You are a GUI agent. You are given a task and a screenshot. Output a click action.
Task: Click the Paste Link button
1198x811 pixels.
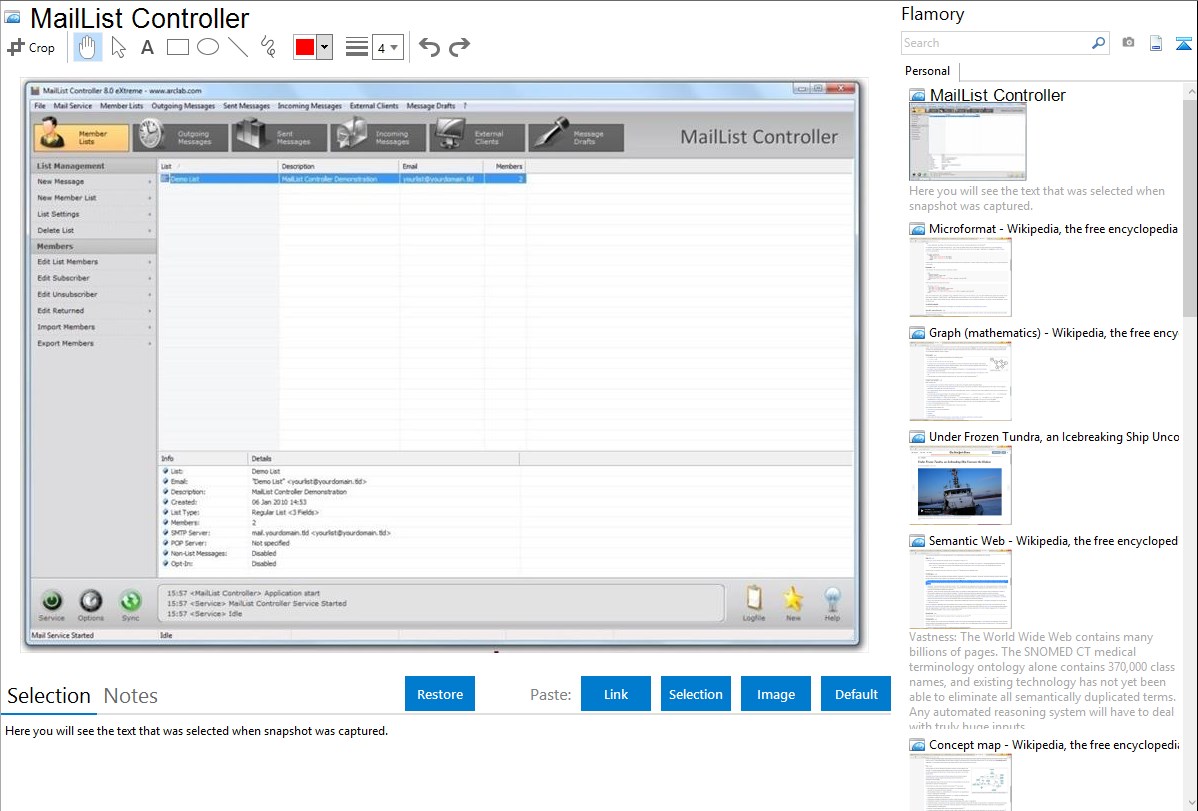click(616, 694)
